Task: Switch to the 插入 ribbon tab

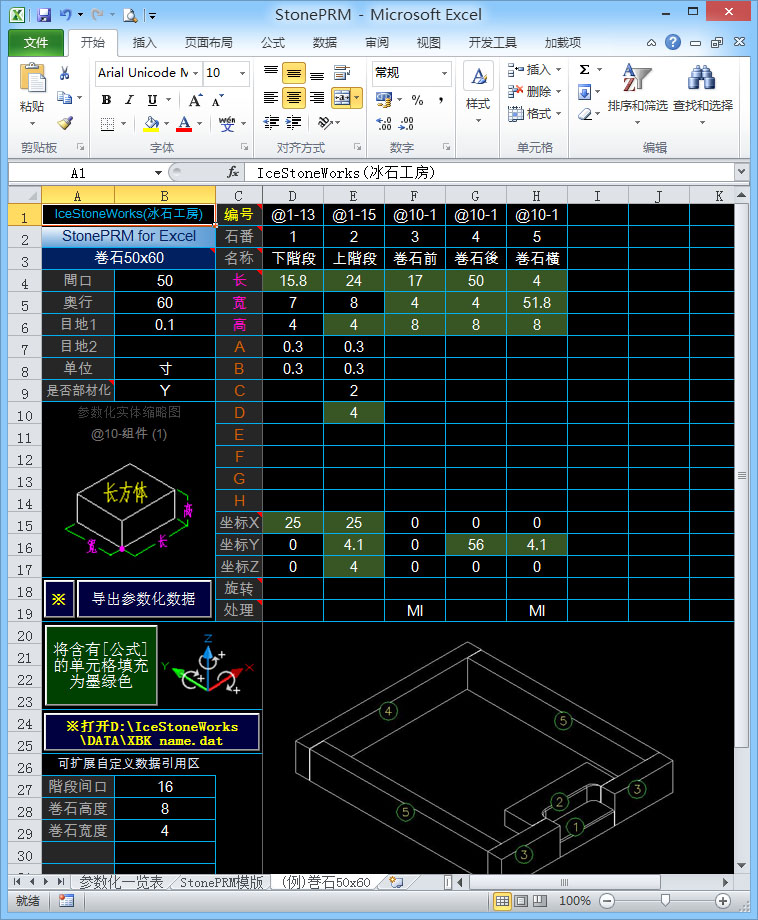Action: click(x=145, y=43)
